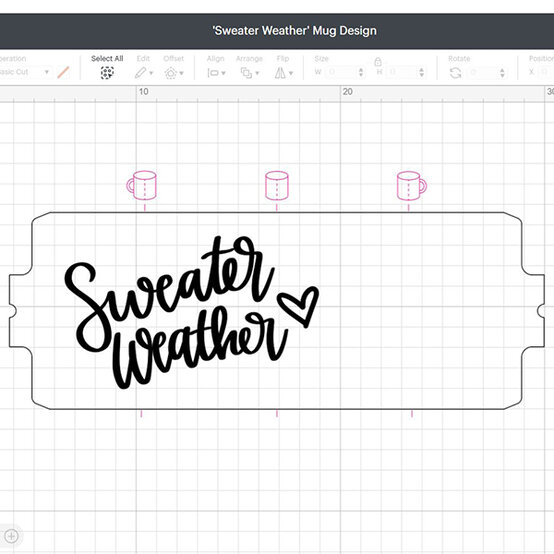Select the left-handle mug guide icon
Image resolution: width=554 pixels, height=554 pixels.
[142, 185]
